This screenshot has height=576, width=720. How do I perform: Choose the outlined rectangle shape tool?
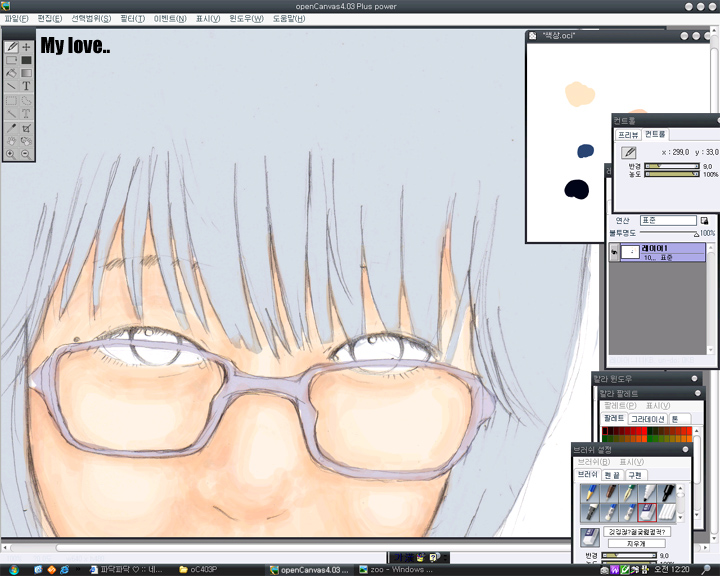(x=11, y=60)
